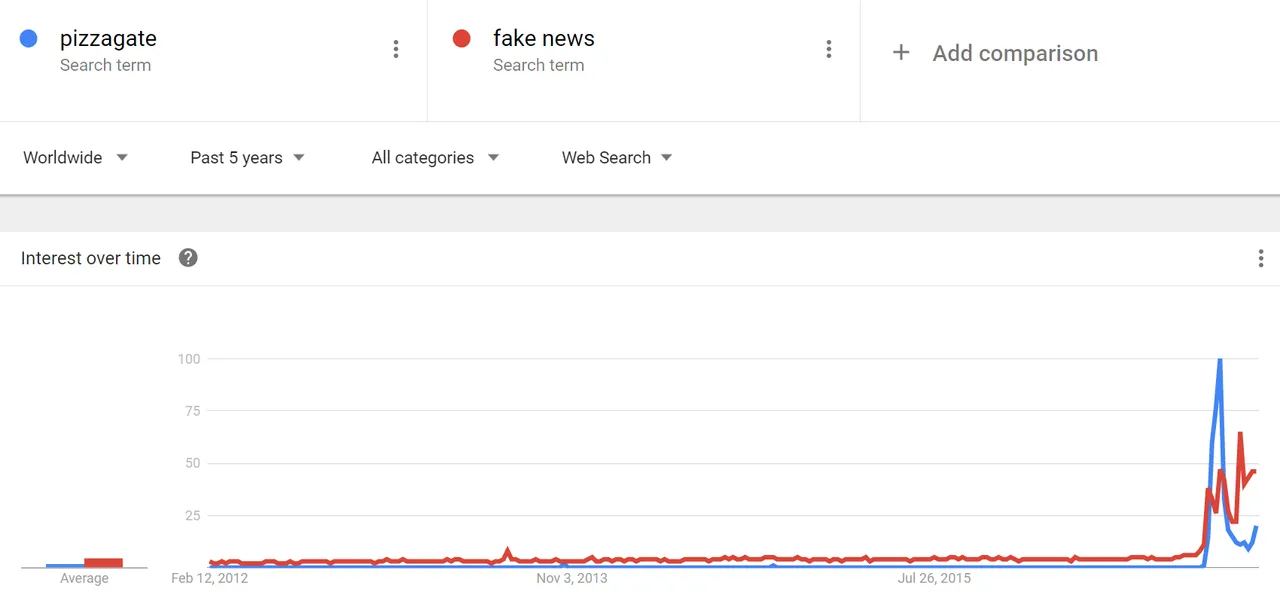Viewport: 1280px width, 616px height.
Task: Click the red Average bar
Action: [x=103, y=563]
